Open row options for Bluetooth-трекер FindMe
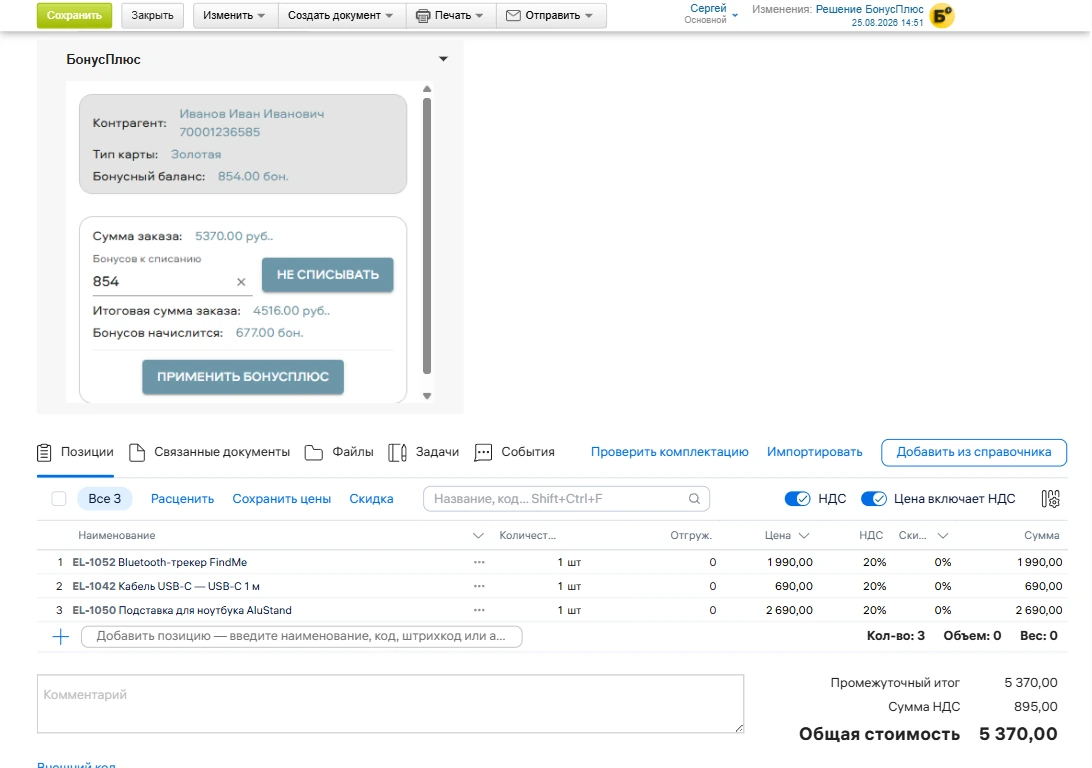The height and width of the screenshot is (768, 1092). tap(479, 562)
